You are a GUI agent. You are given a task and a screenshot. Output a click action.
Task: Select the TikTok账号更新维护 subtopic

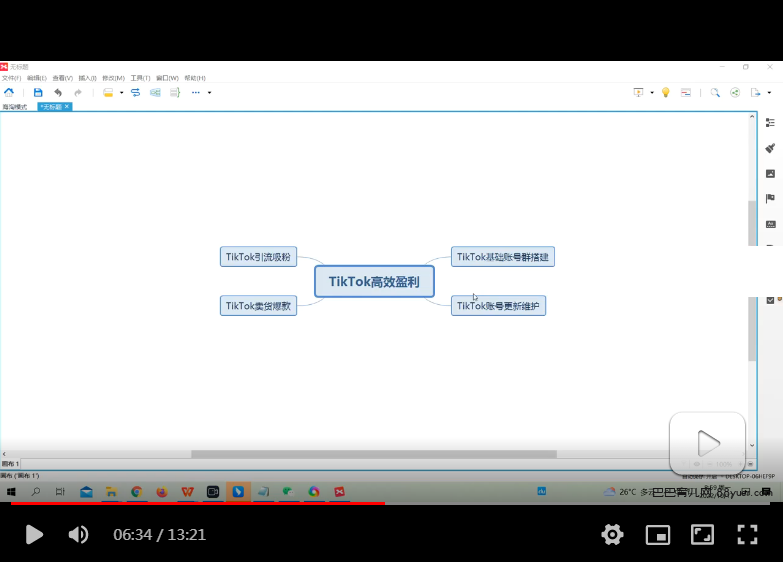tap(498, 306)
